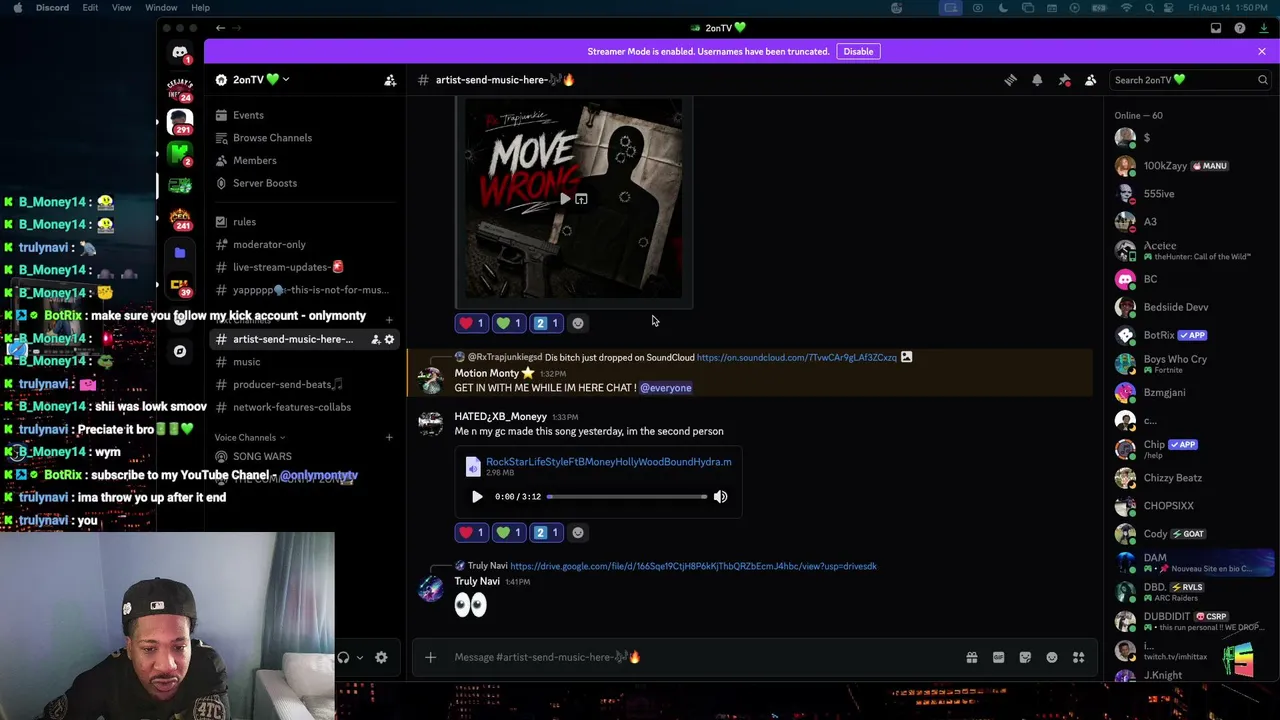1280x720 pixels.
Task: Add a reaction under Move Wrong post
Action: tap(578, 323)
